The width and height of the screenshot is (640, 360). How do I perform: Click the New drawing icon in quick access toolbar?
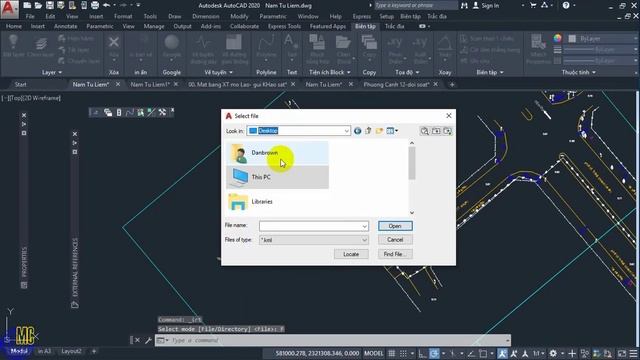pos(27,5)
